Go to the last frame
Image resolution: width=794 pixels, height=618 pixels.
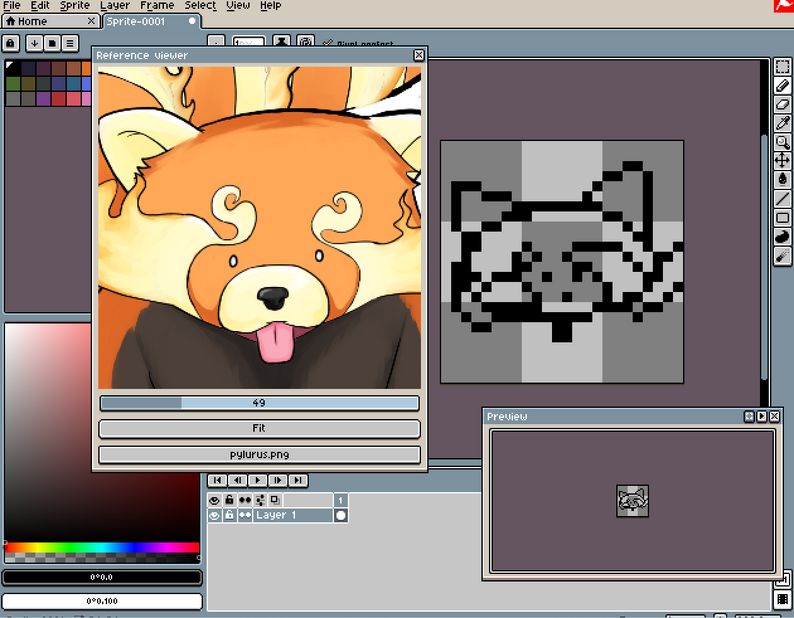click(298, 480)
